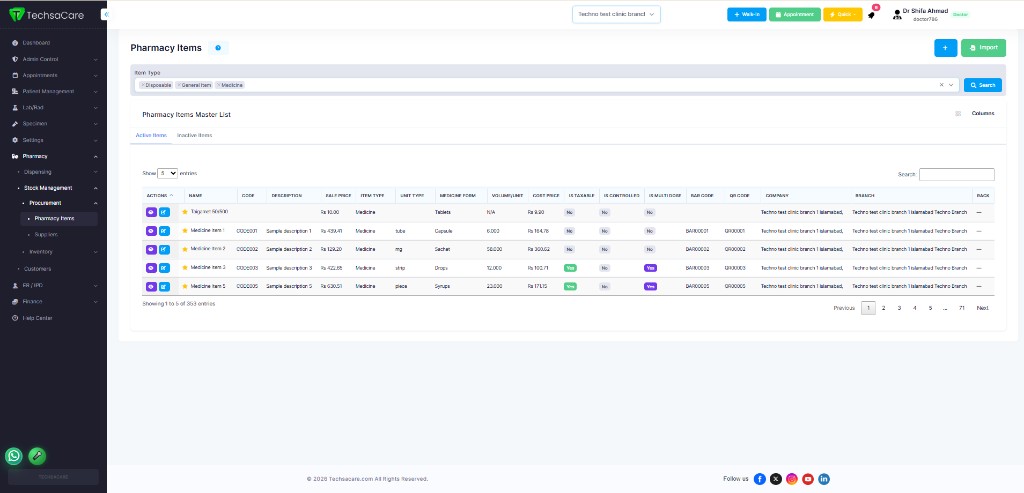
Task: Open the WhatsApp chat icon
Action: (x=14, y=456)
